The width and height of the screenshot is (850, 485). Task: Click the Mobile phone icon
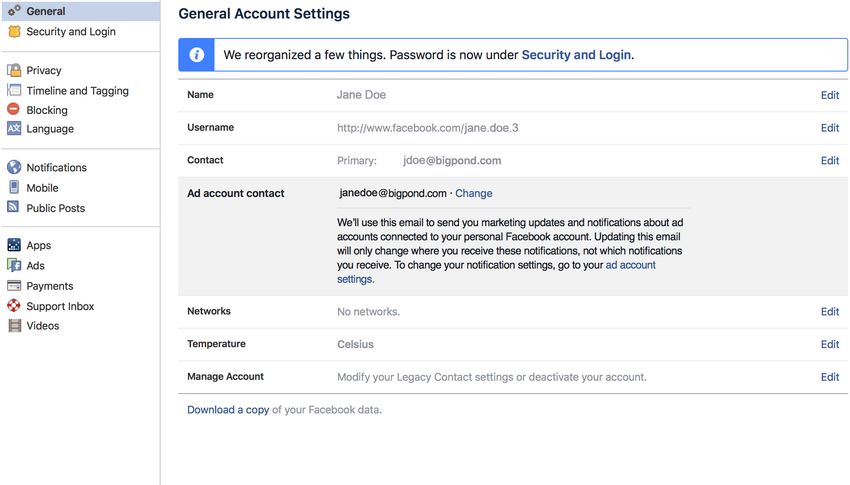(14, 187)
